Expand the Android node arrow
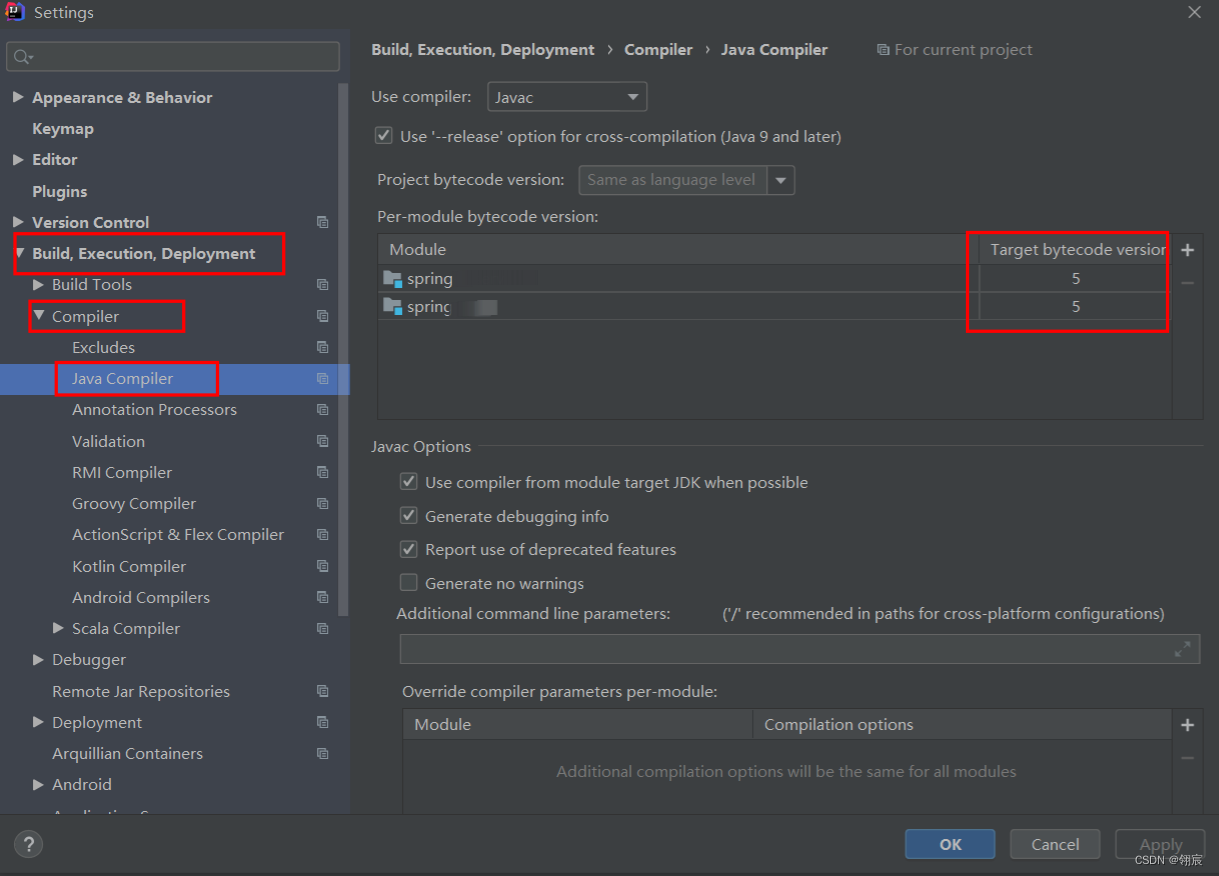The height and width of the screenshot is (876, 1219). point(38,785)
